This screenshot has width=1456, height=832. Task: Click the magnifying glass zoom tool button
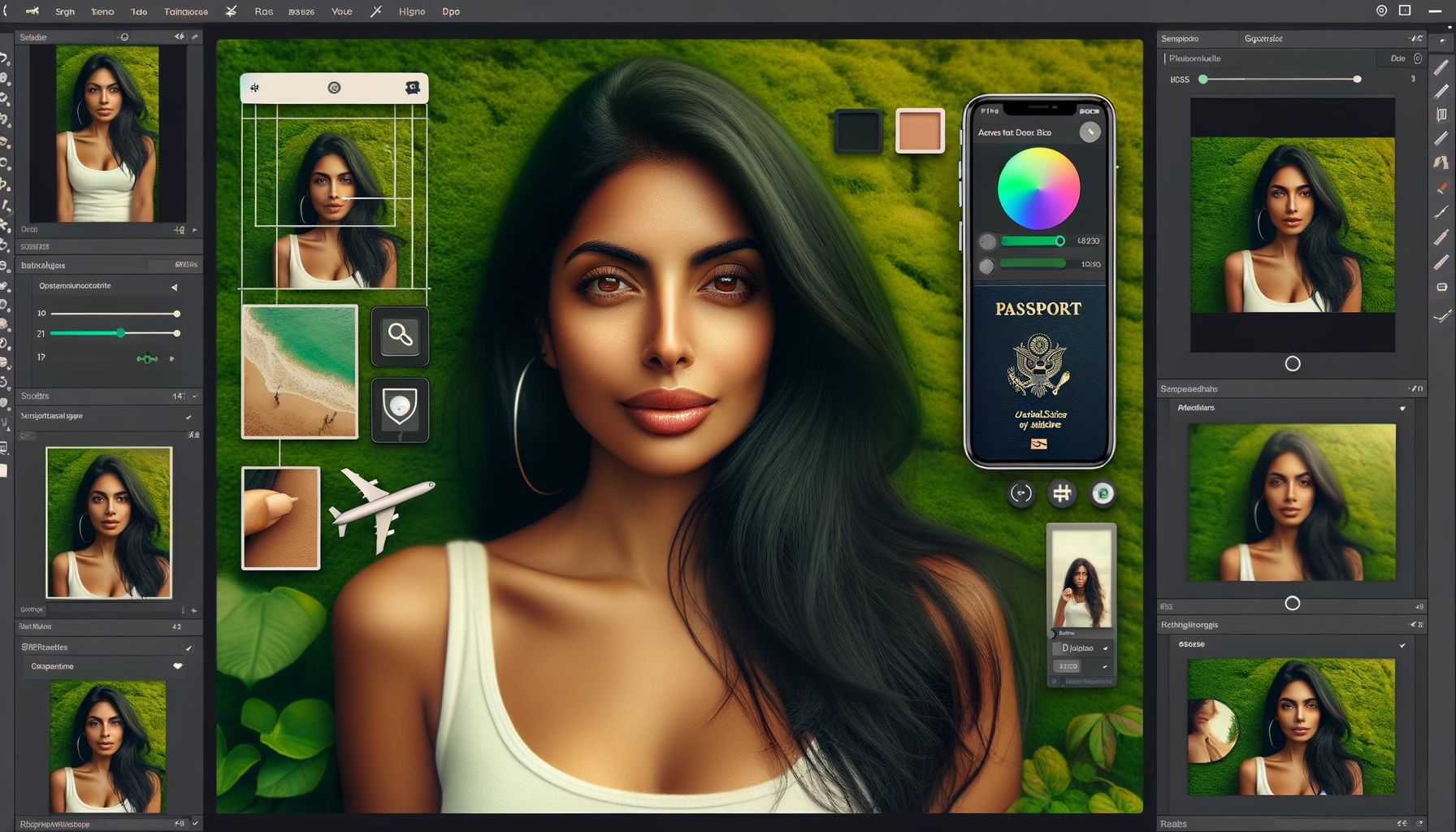[400, 336]
